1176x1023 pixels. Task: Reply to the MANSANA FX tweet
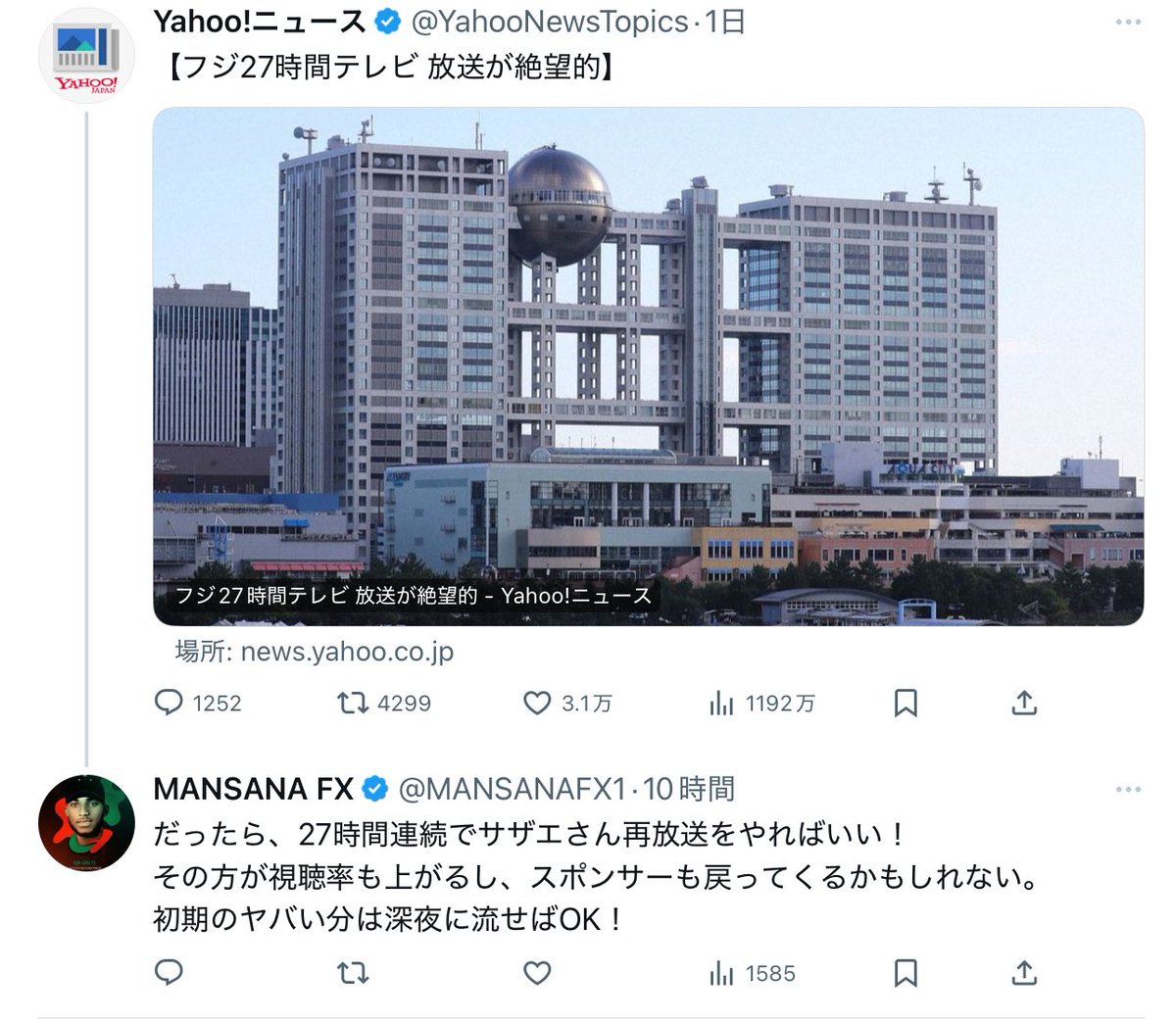(x=170, y=973)
